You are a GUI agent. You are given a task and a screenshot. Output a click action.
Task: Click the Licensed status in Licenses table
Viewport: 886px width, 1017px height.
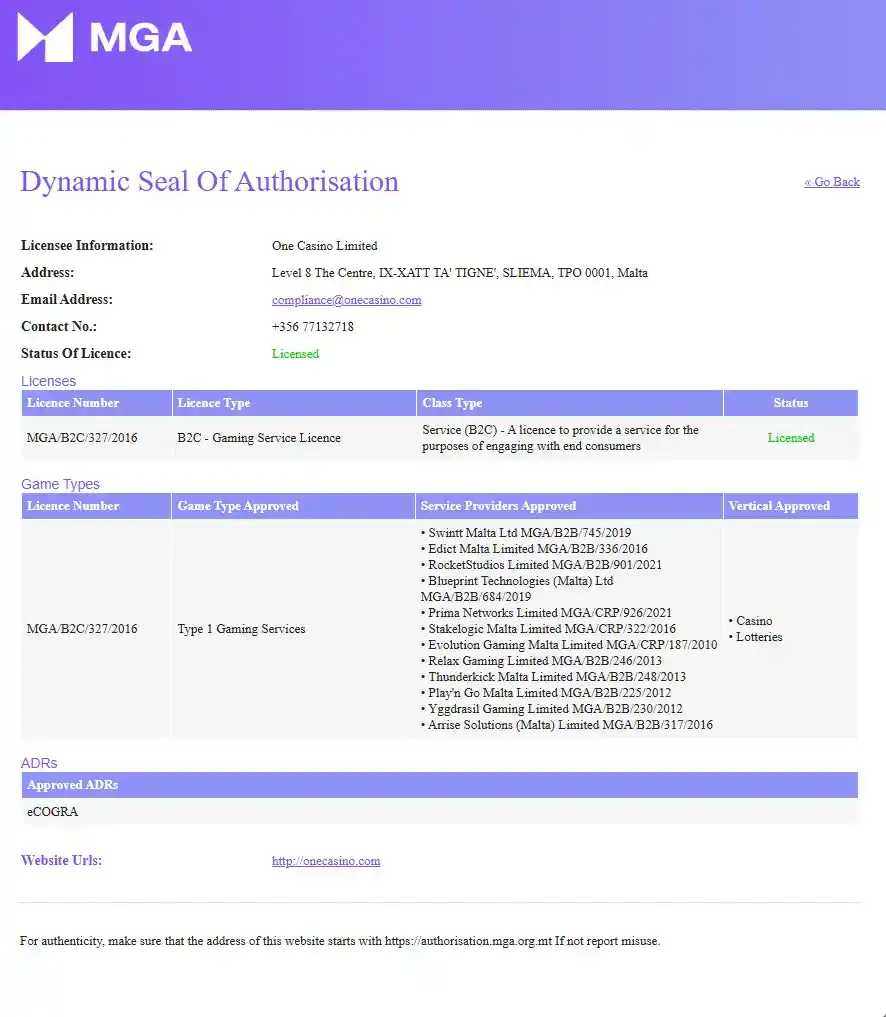791,438
